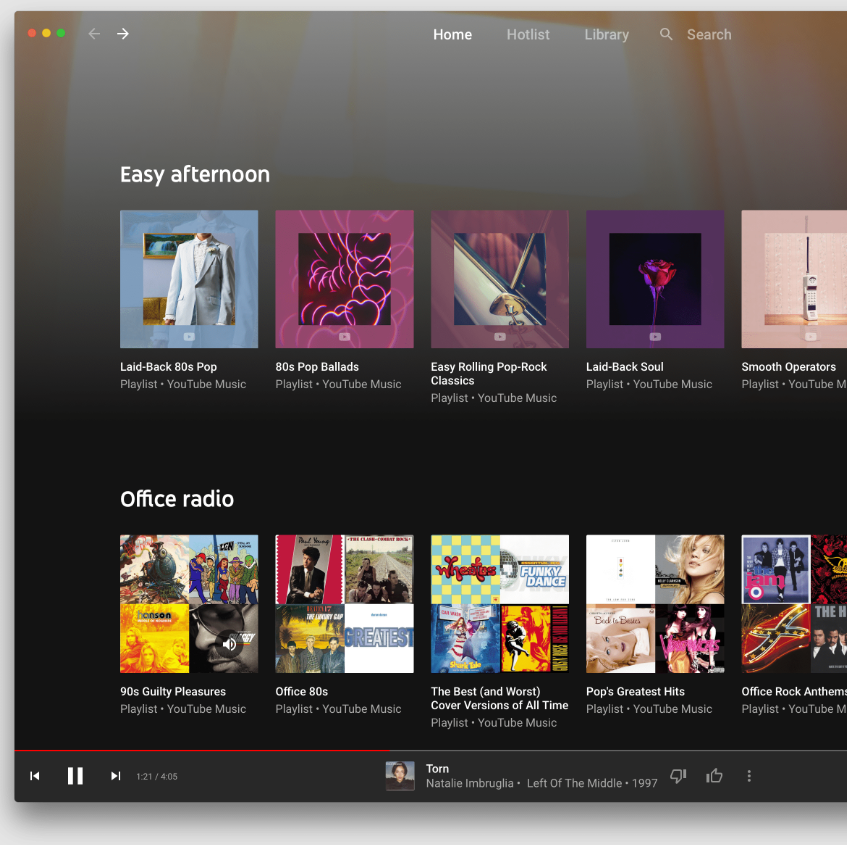Skip to the previous track
The height and width of the screenshot is (845, 847).
[35, 775]
